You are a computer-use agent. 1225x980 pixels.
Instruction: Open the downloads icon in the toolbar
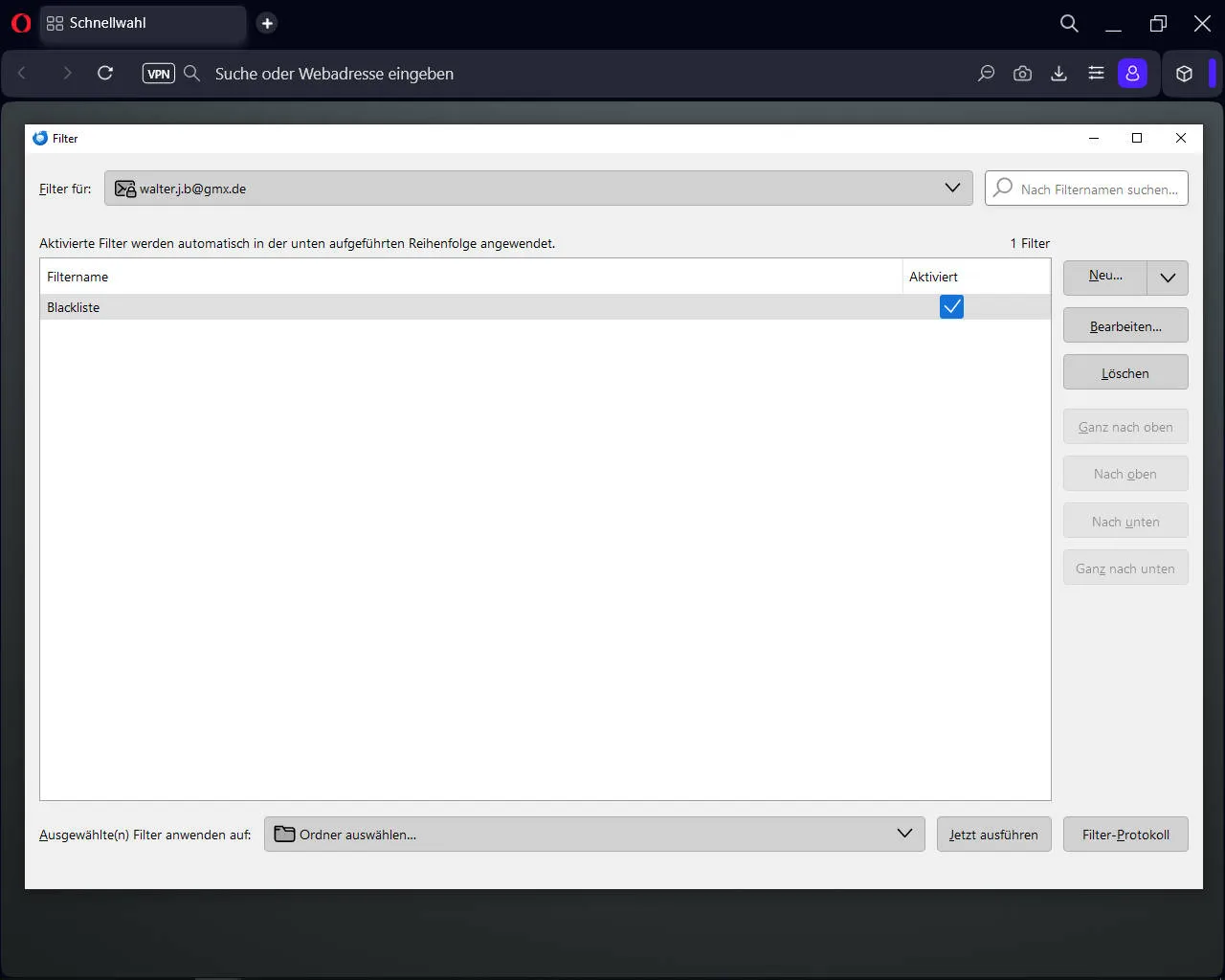(x=1058, y=74)
